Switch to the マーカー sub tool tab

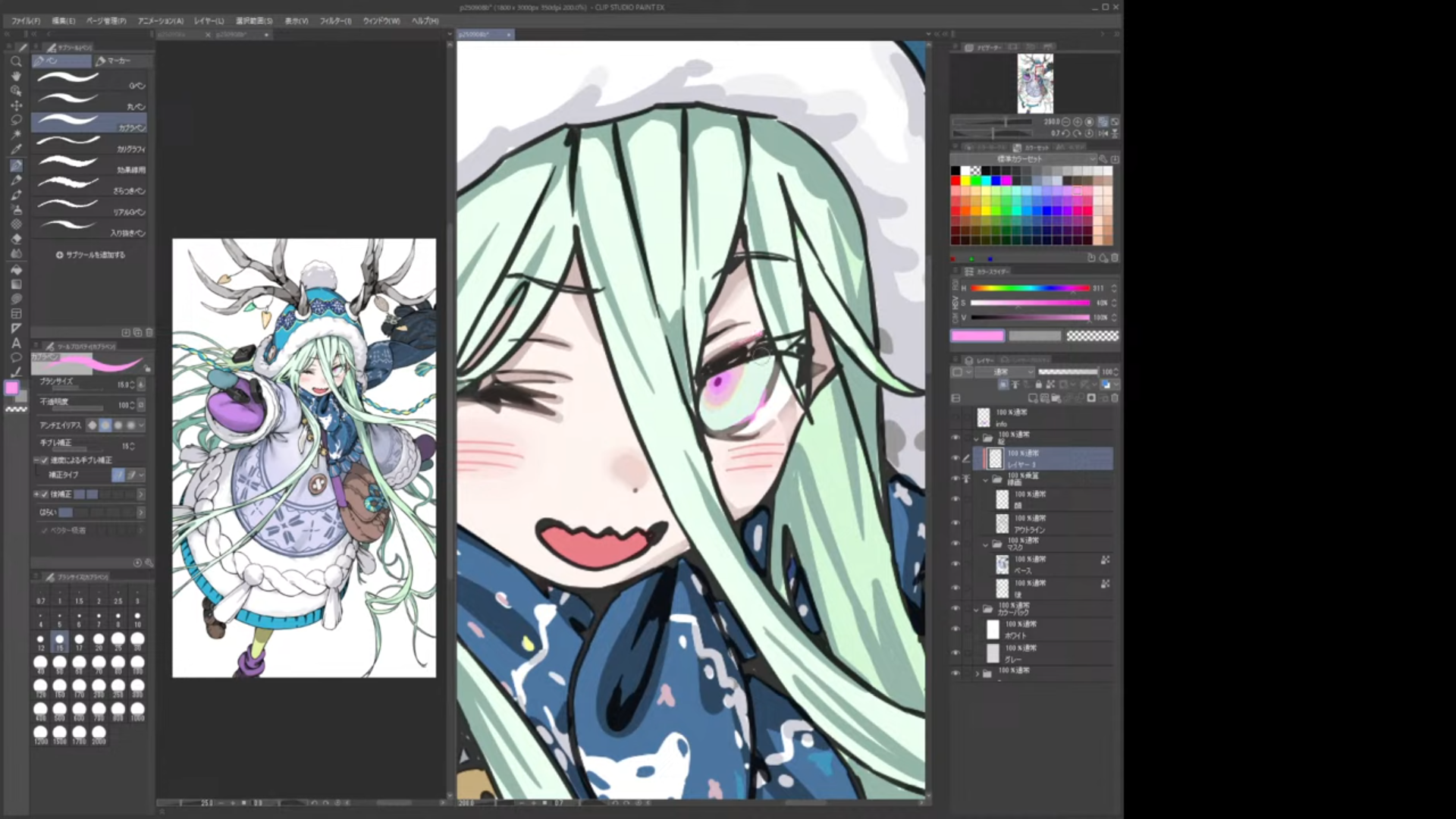120,61
